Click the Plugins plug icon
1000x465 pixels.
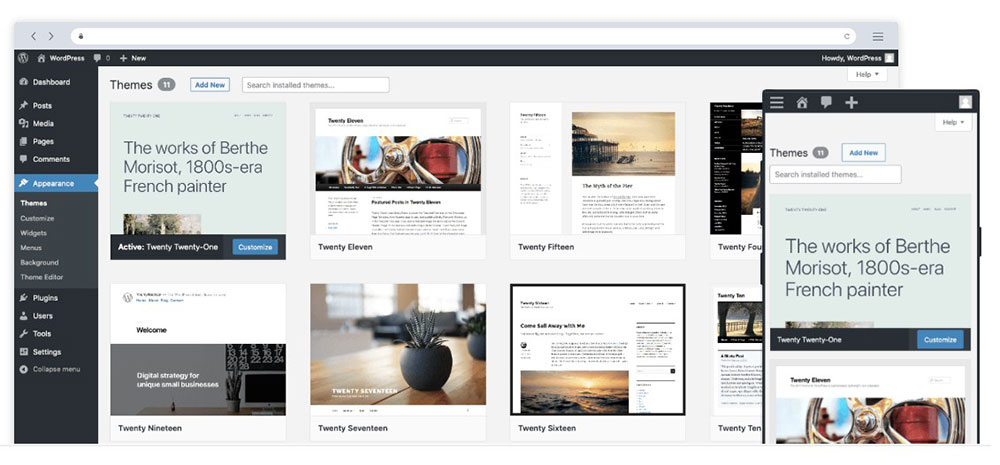(24, 298)
